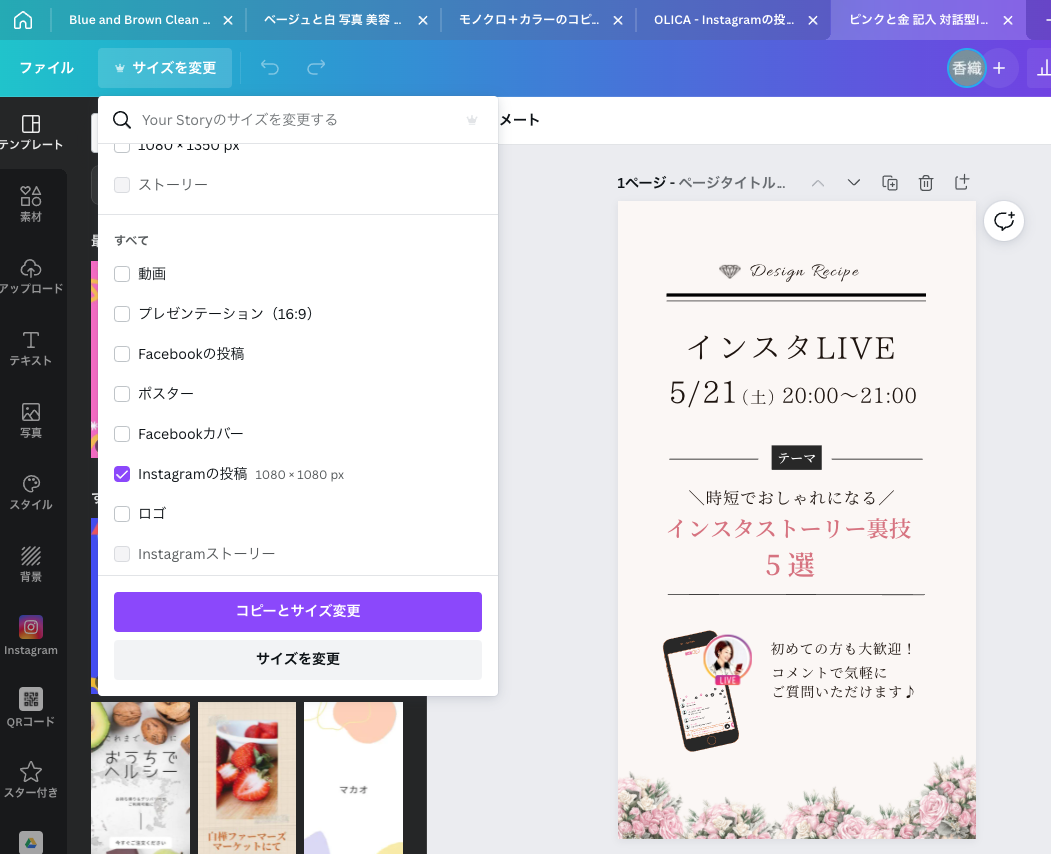Uncheck the Instagramの投稿 1080×1080 checkbox
Viewport: 1051px width, 854px height.
[x=122, y=473]
